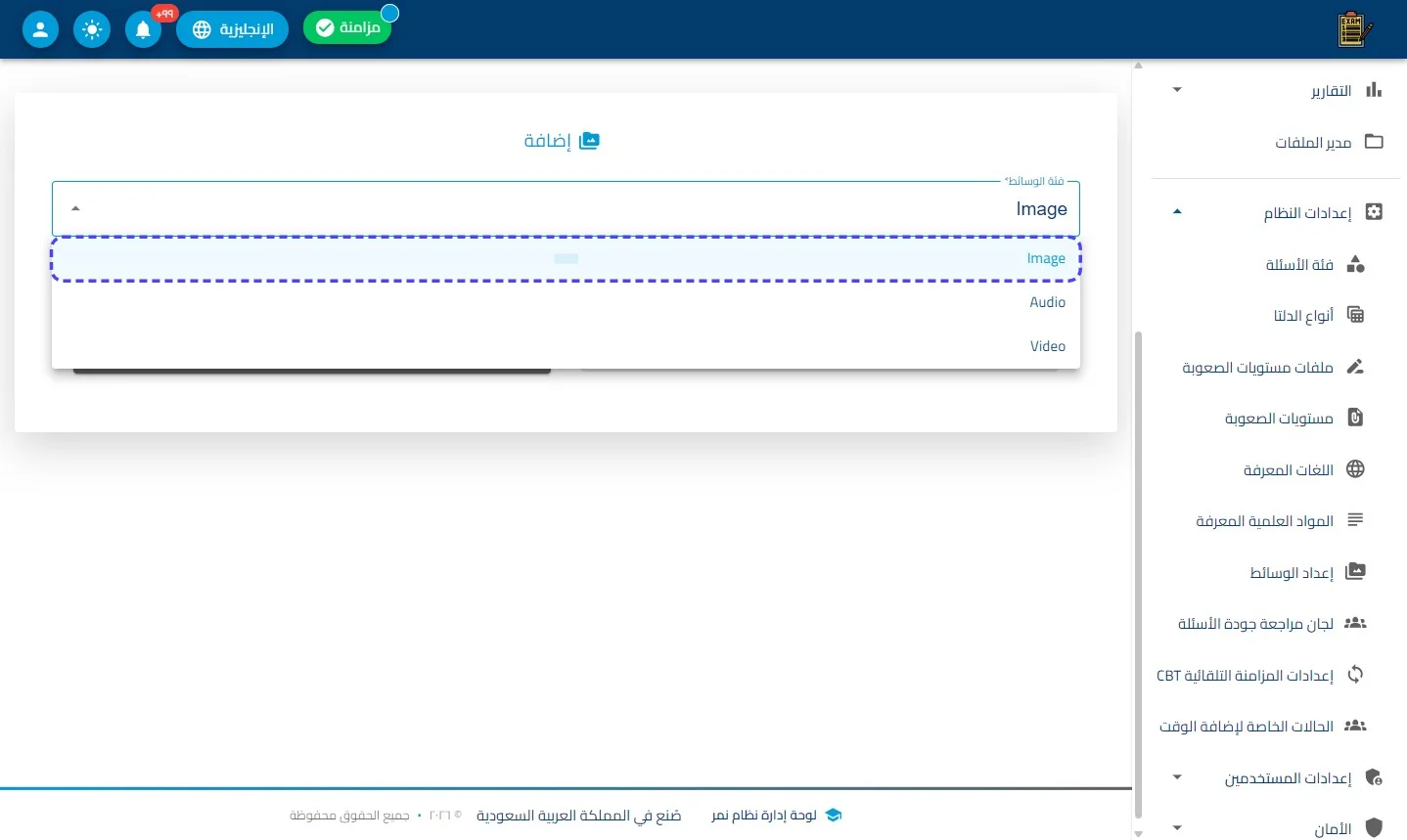The image size is (1407, 840).
Task: Open the فئة الوسائط combo box
Action: tap(566, 208)
